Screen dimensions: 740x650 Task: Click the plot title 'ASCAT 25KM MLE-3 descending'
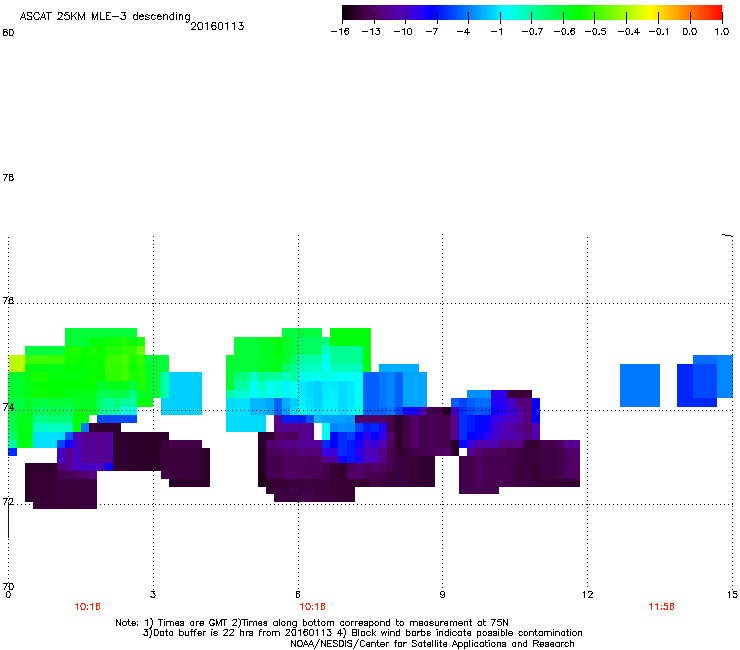coord(105,16)
